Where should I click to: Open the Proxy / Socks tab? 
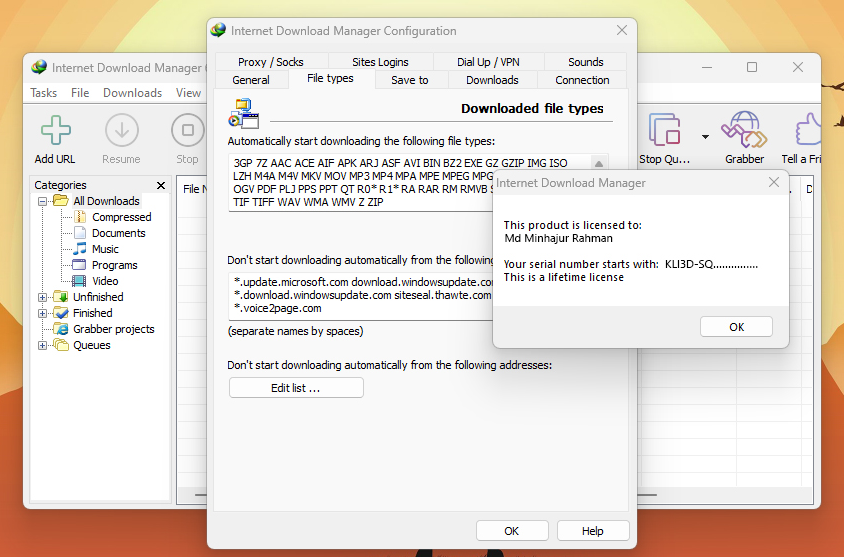click(270, 62)
